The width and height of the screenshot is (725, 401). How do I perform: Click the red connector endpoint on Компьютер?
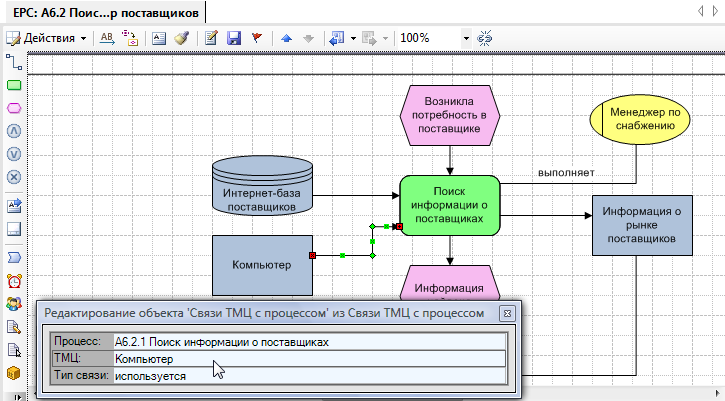click(313, 255)
